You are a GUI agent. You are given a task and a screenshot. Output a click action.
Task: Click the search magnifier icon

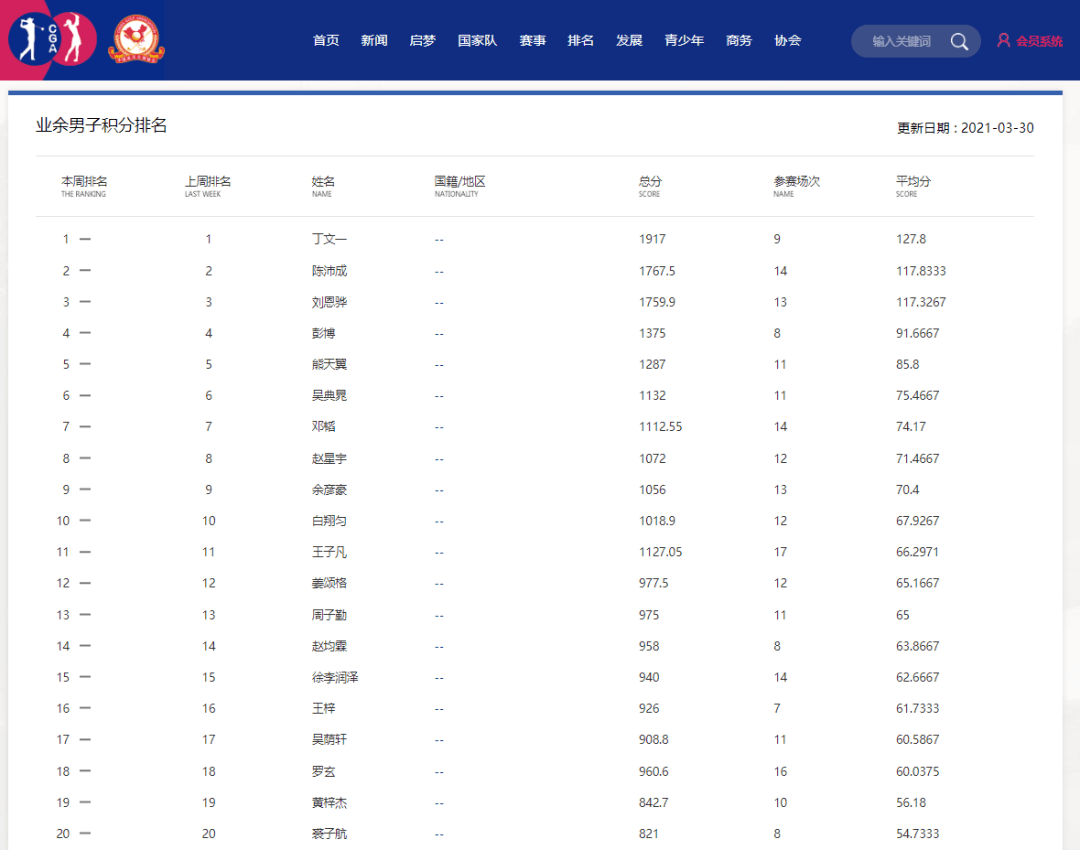(x=959, y=41)
